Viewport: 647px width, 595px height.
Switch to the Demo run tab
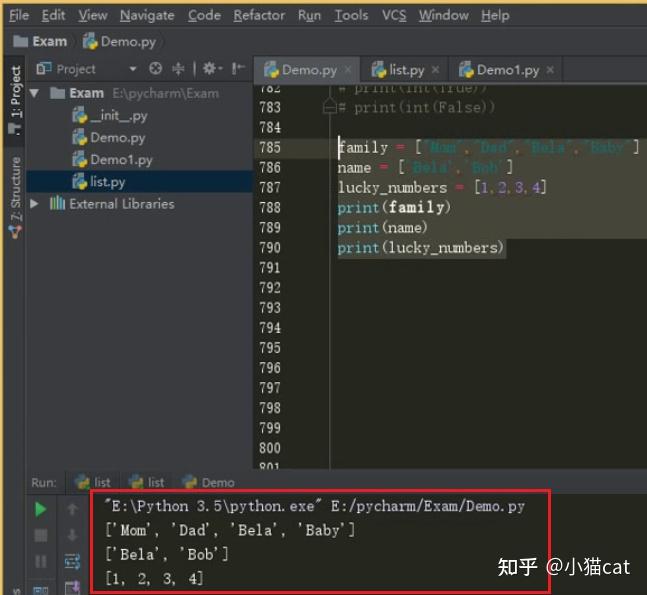coord(208,482)
